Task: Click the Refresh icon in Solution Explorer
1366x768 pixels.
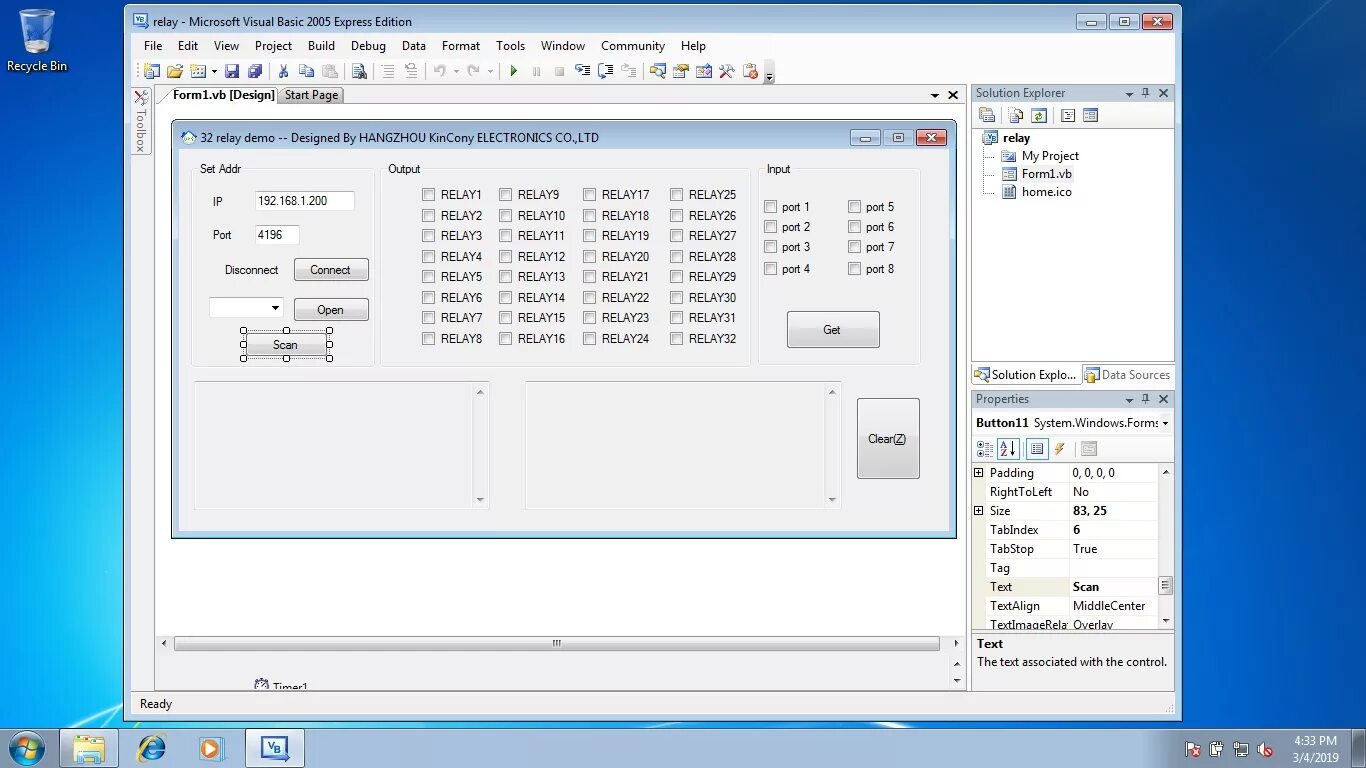Action: coord(1039,115)
